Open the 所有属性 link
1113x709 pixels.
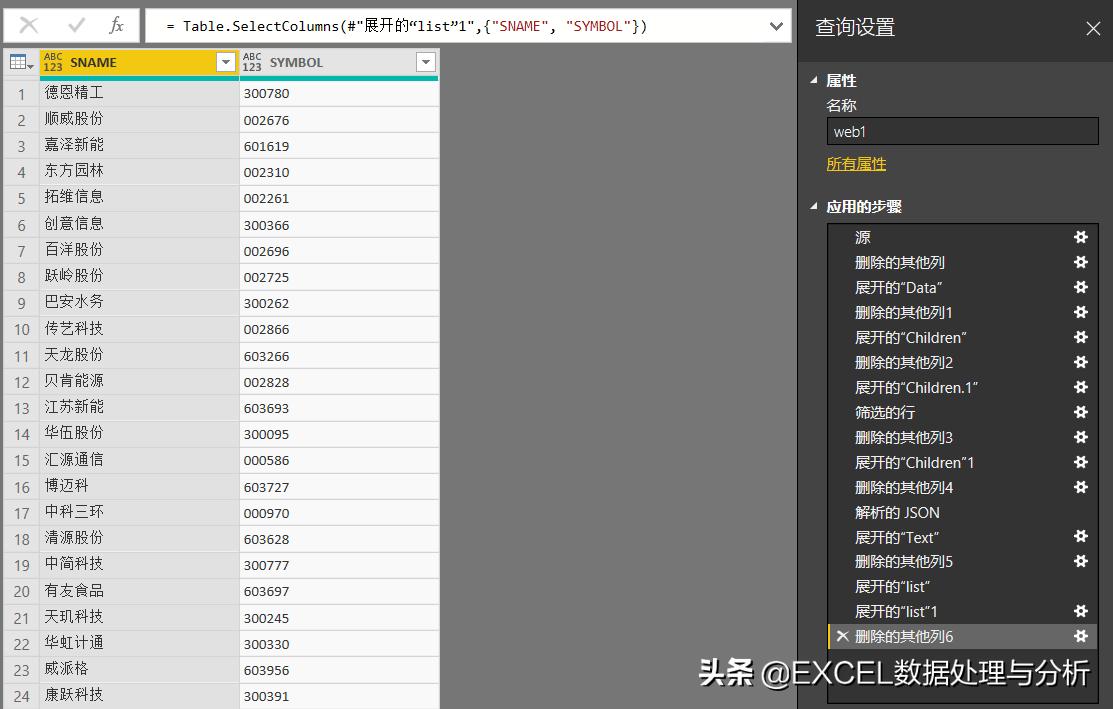[856, 164]
